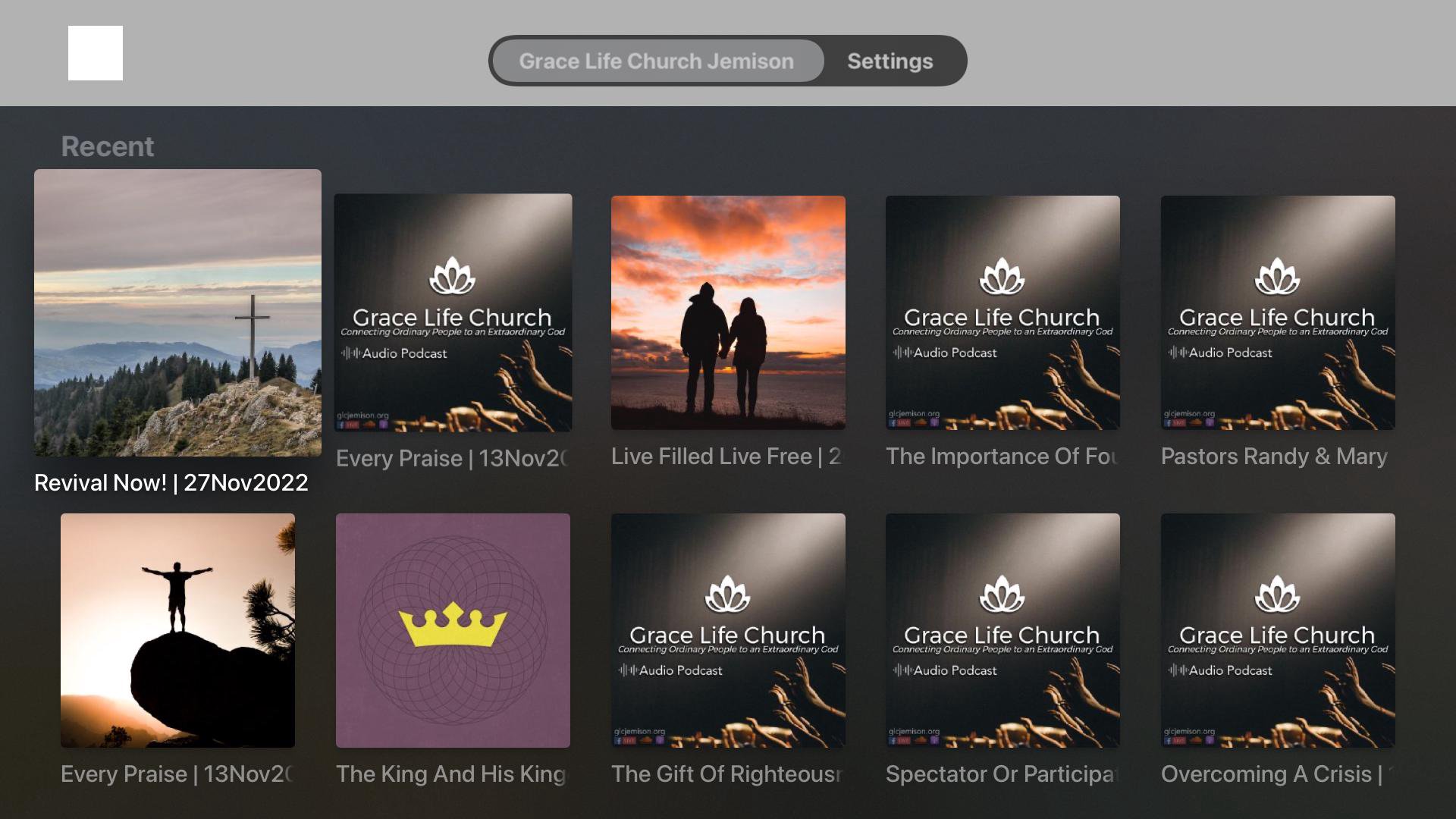Open the Live Filled Live Free sunset thumbnail
This screenshot has width=1456, height=819.
pos(728,312)
